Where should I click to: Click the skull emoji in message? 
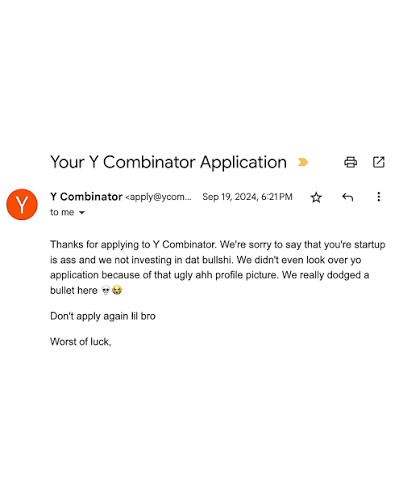pos(106,290)
